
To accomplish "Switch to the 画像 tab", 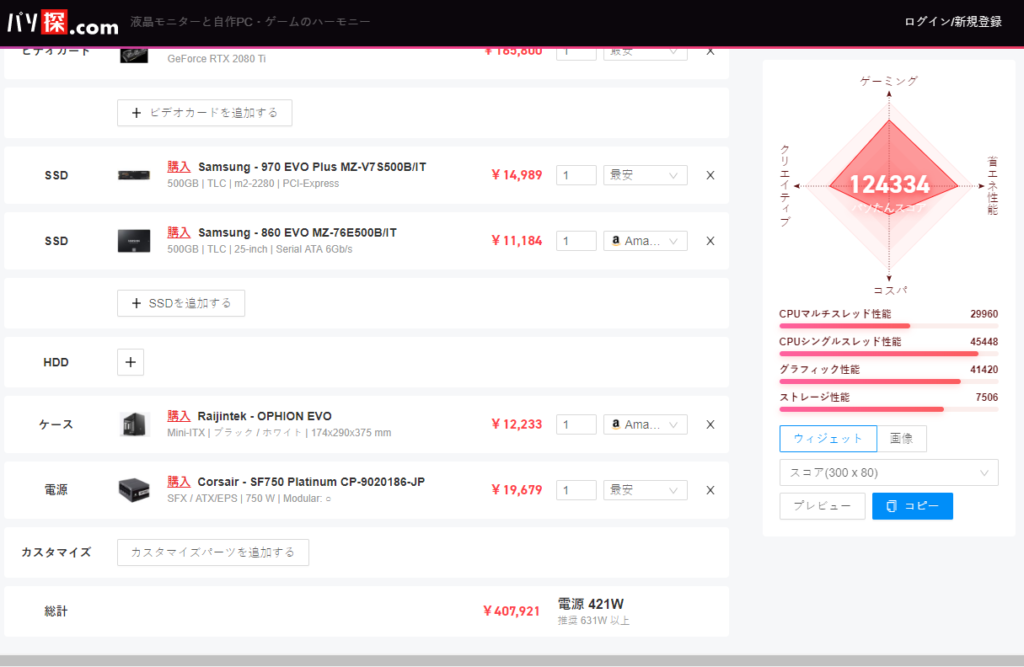I will 901,438.
